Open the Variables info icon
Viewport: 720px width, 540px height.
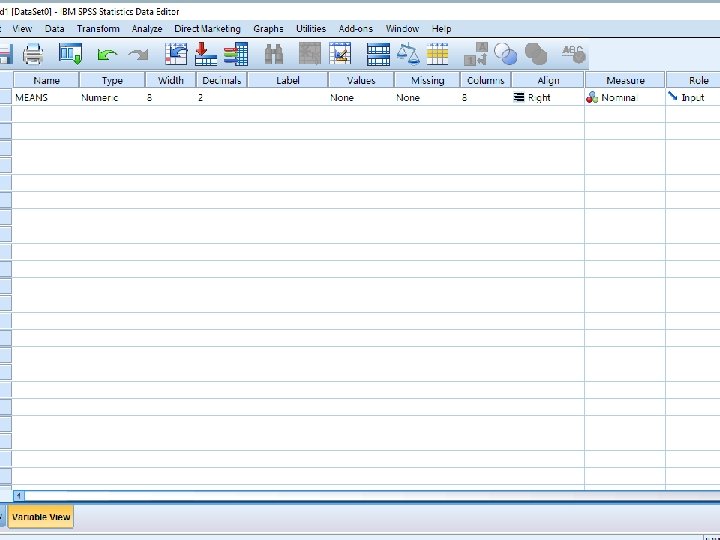click(236, 54)
